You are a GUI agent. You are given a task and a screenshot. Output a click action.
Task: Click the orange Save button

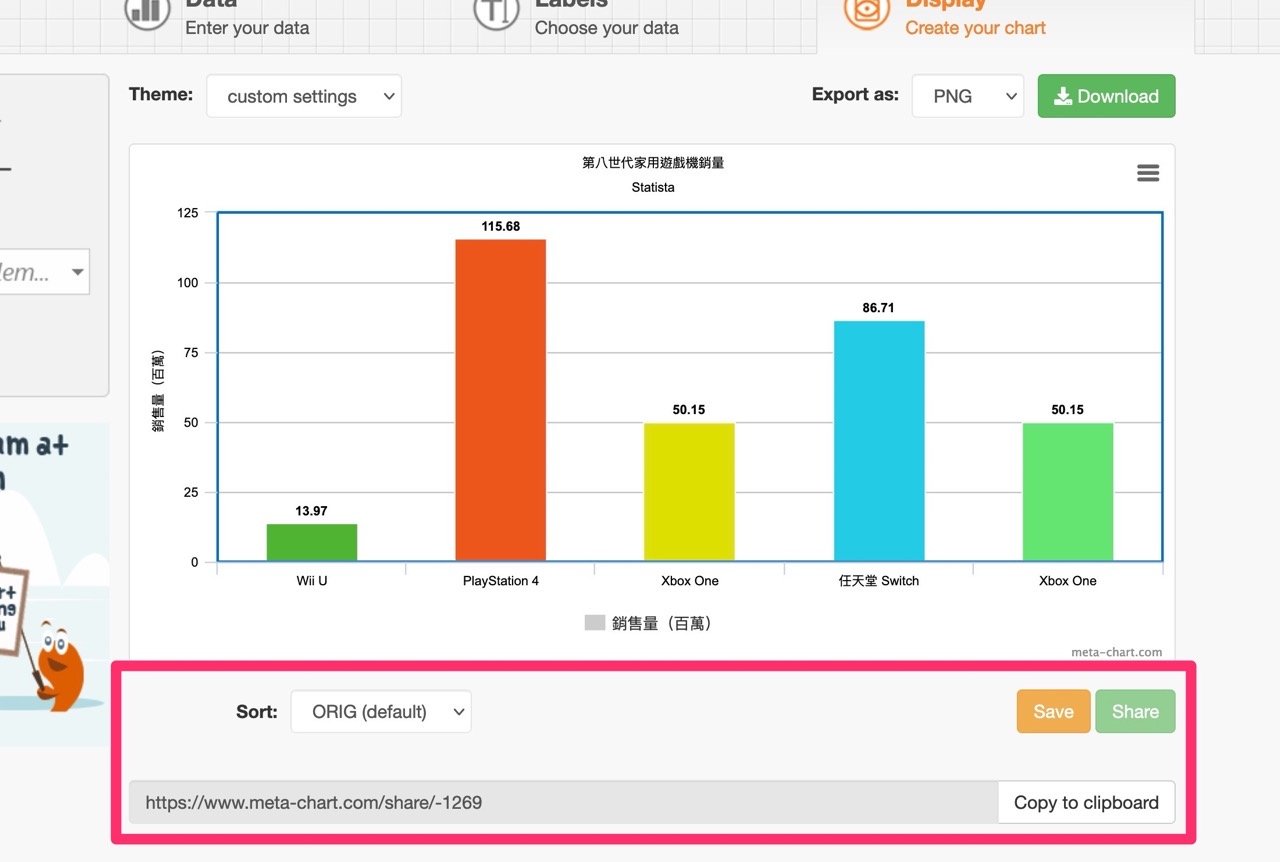pos(1053,712)
